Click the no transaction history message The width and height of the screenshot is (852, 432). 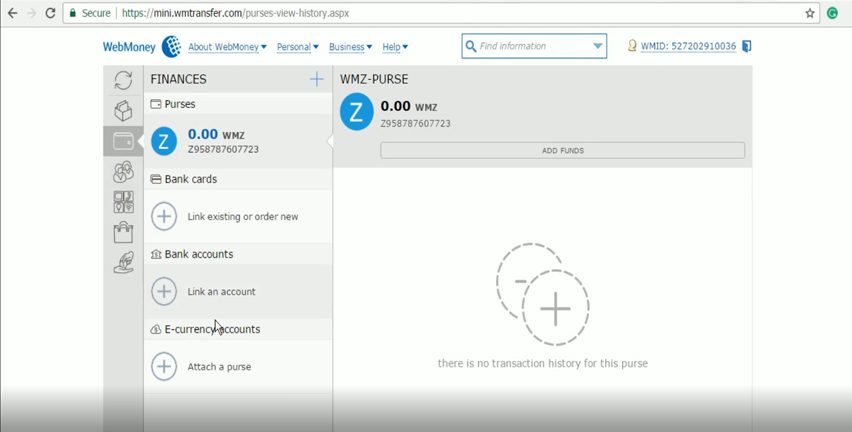pyautogui.click(x=543, y=363)
